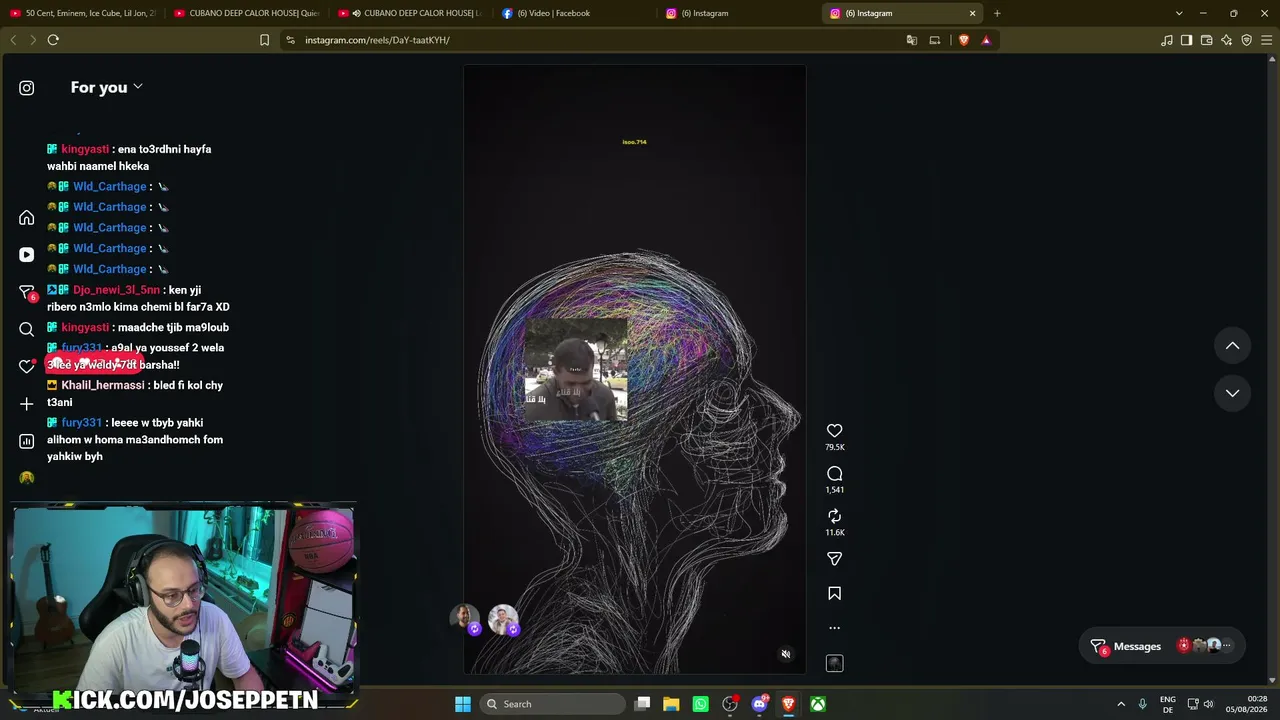This screenshot has height=720, width=1280.
Task: Open File Explorer from the taskbar
Action: (x=671, y=704)
